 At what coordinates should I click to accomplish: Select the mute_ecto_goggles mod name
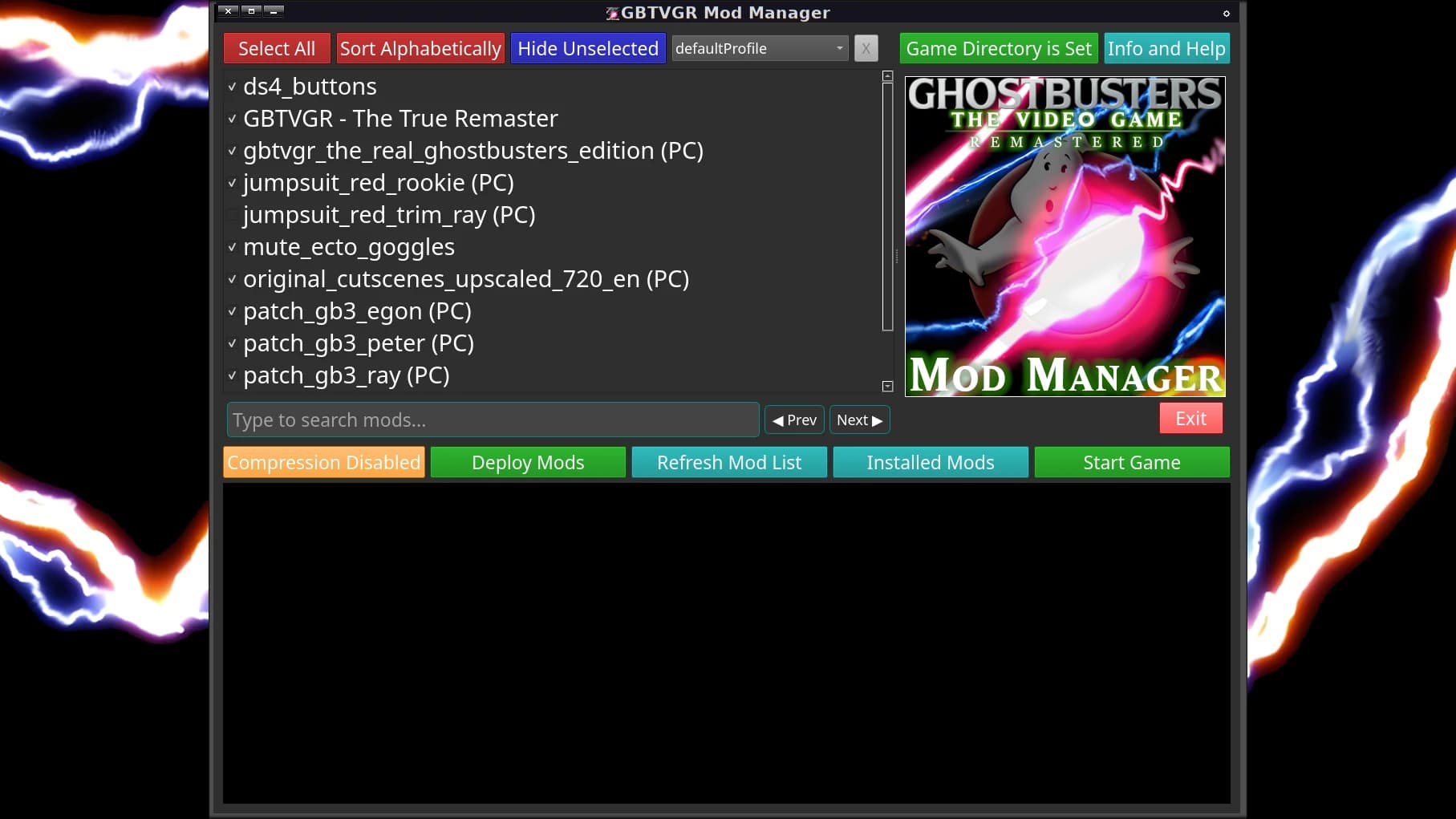349,247
